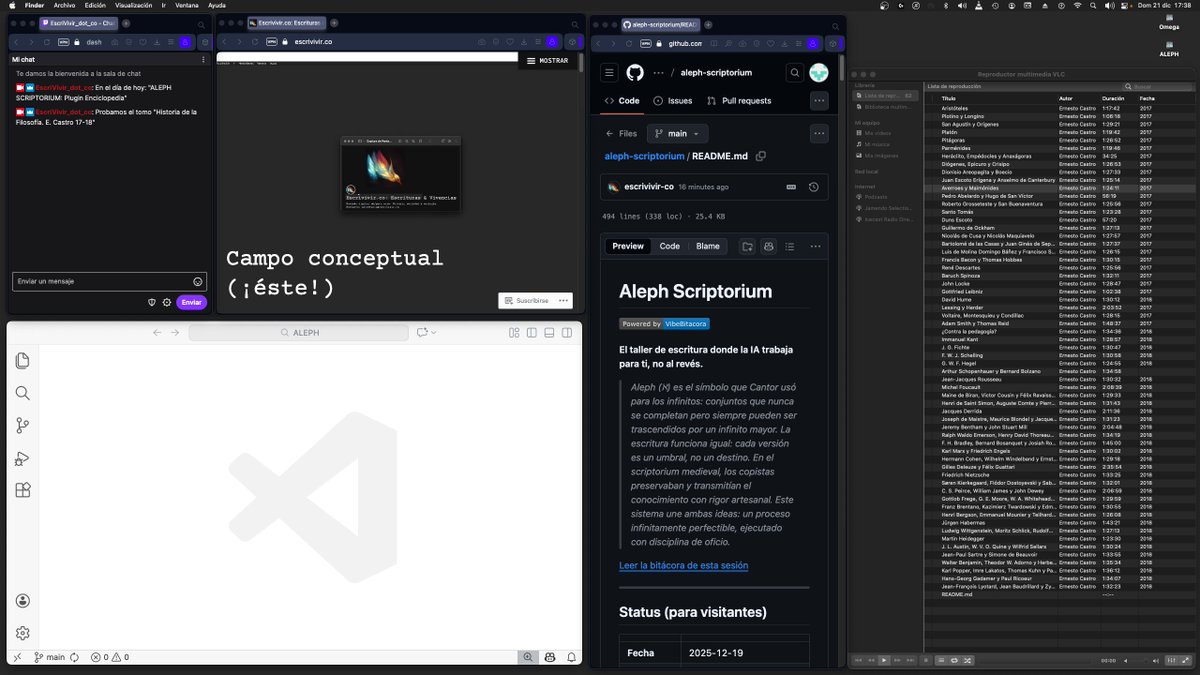
Task: Select the Issues tab on GitHub
Action: pos(673,101)
